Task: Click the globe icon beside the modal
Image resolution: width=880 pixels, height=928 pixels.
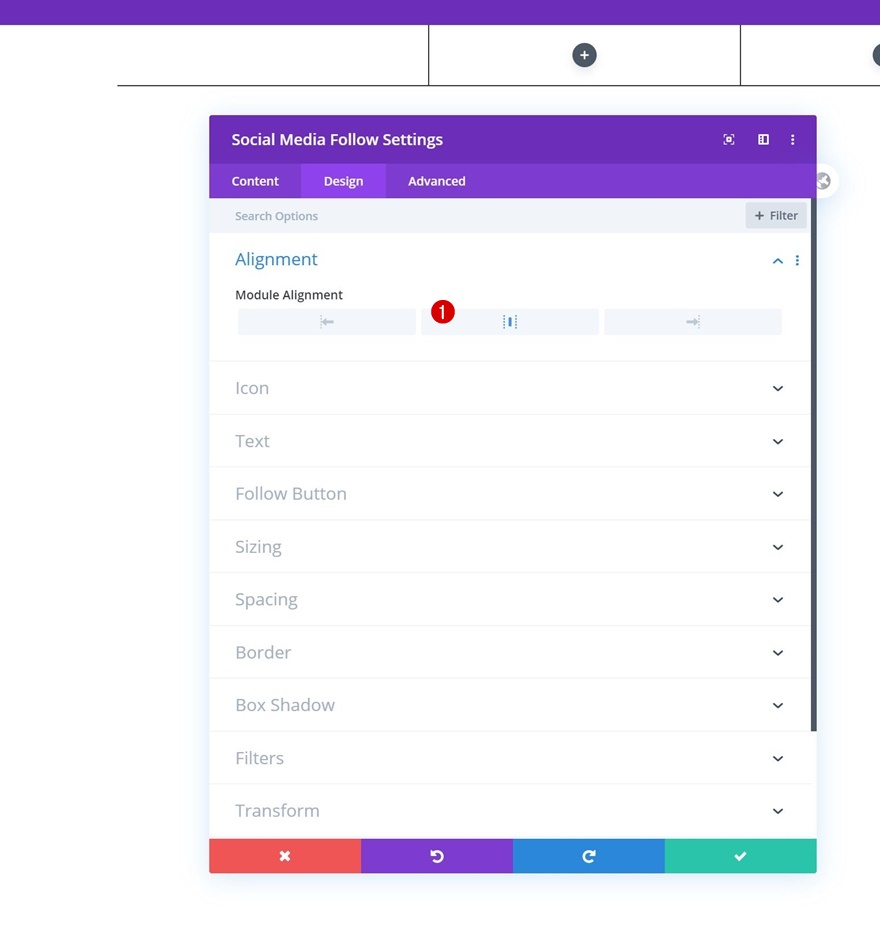Action: tap(824, 181)
